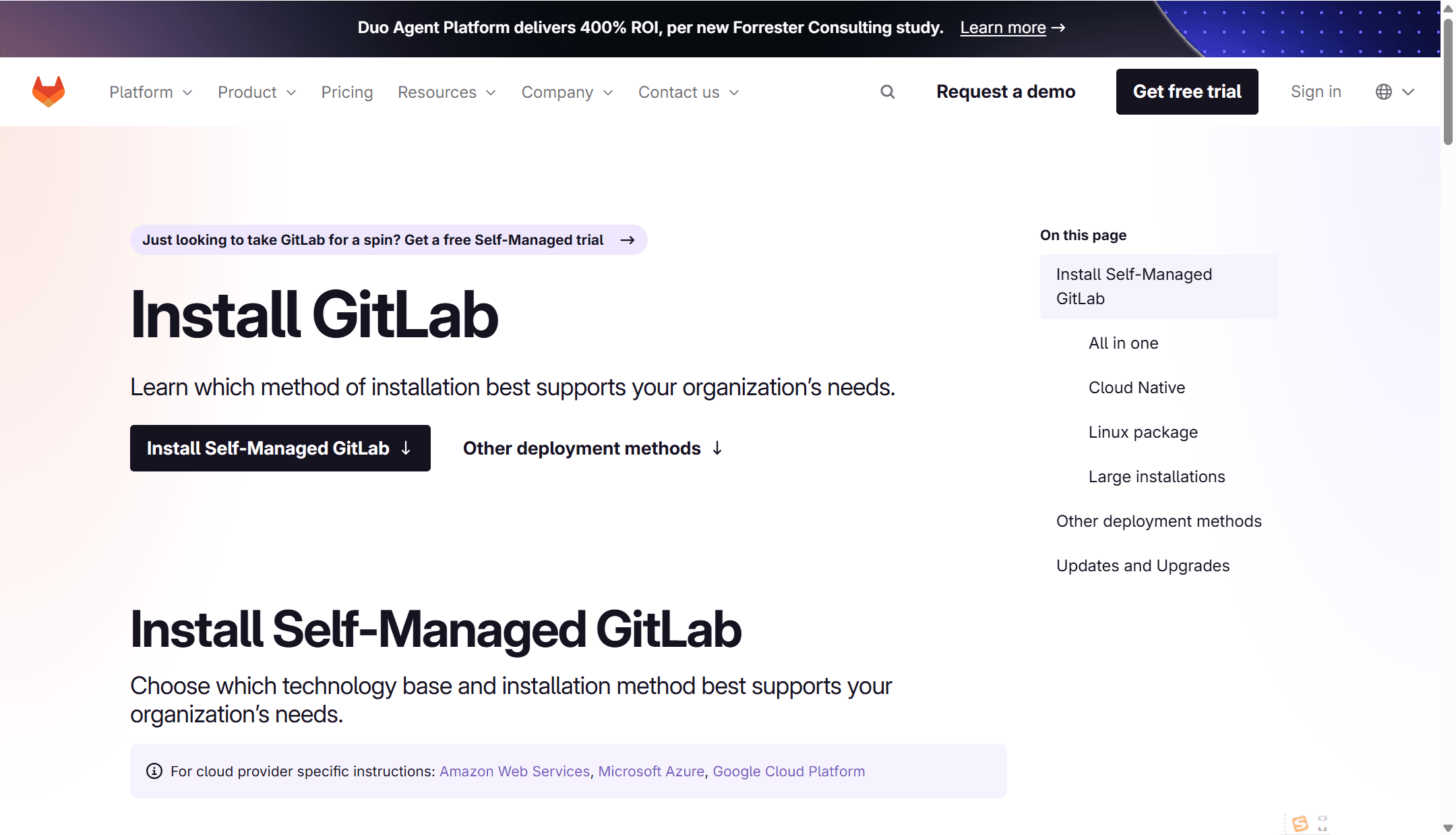The image size is (1456, 835).
Task: Expand the Product menu
Action: tap(257, 92)
